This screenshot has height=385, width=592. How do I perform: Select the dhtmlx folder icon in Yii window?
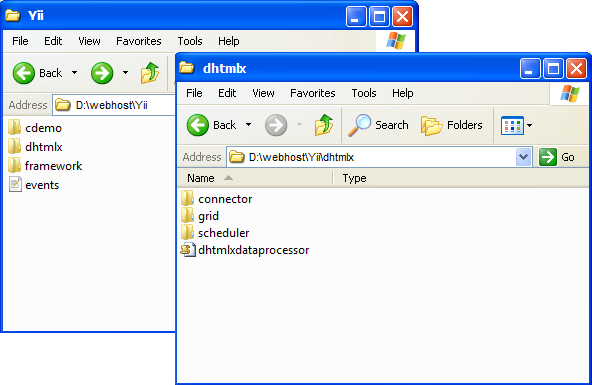(x=14, y=146)
